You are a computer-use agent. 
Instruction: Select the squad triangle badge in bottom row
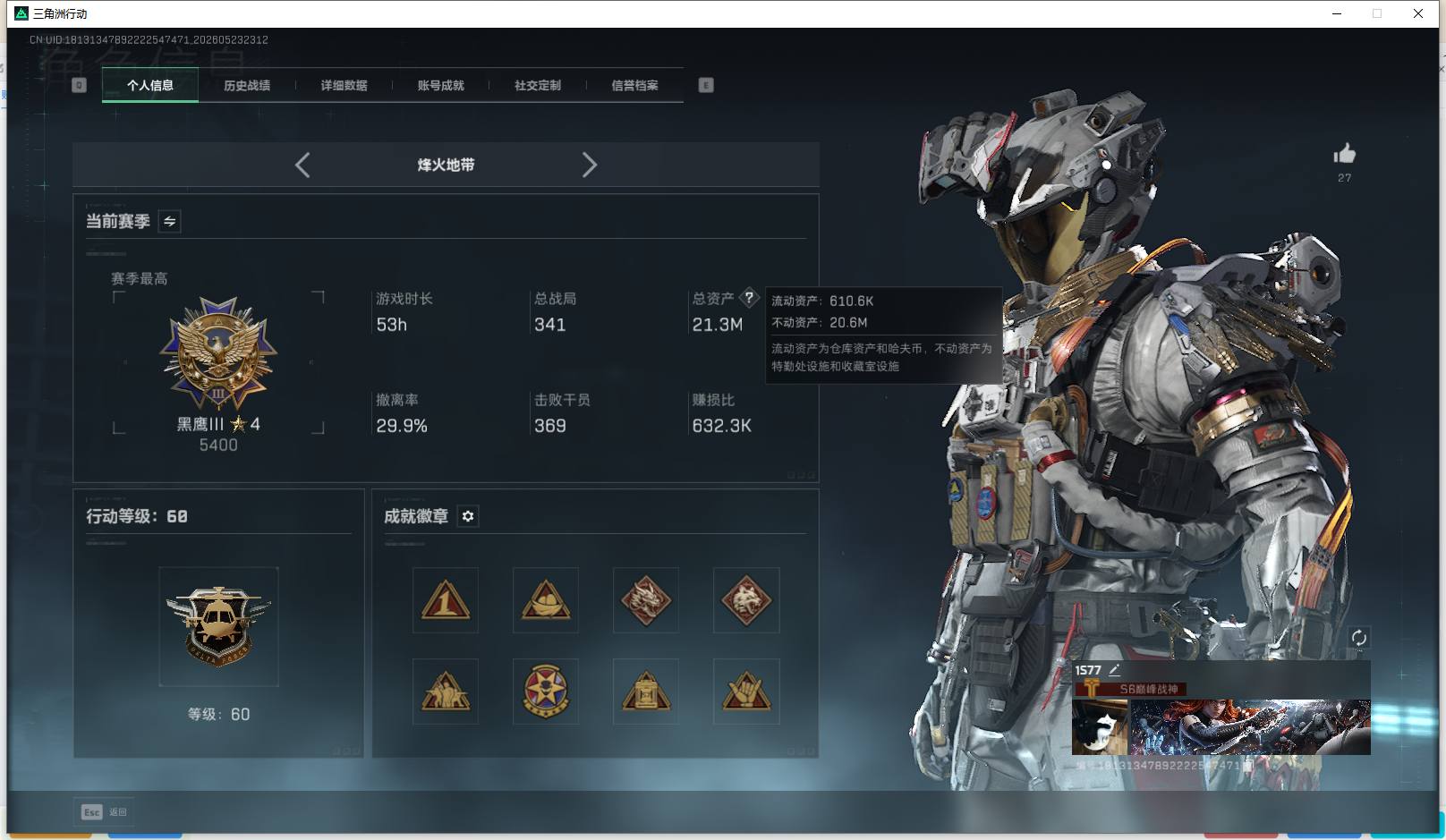coord(446,692)
